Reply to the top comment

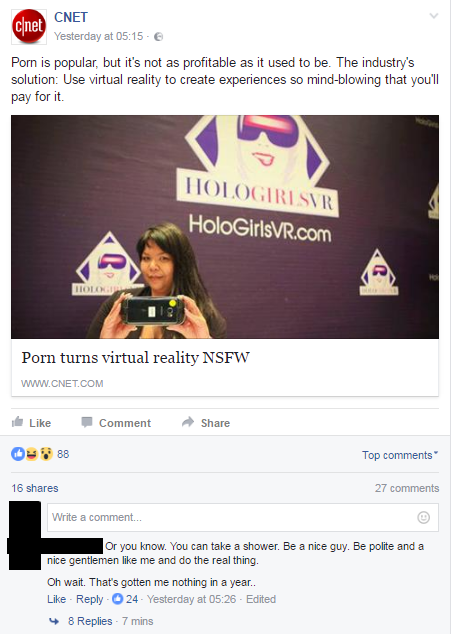(x=90, y=599)
